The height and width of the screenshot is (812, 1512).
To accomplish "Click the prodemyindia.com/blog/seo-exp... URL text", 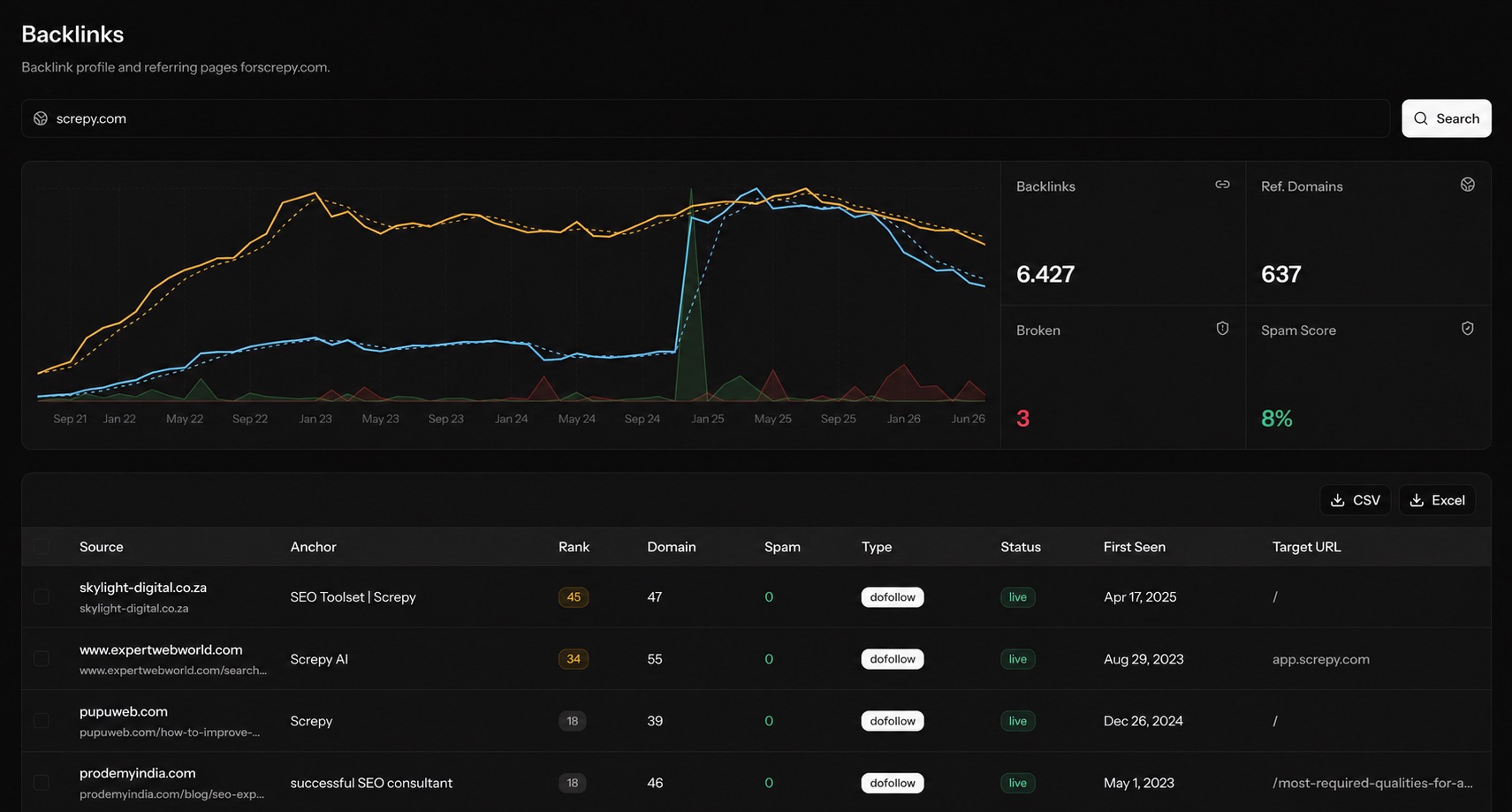I will [171, 793].
